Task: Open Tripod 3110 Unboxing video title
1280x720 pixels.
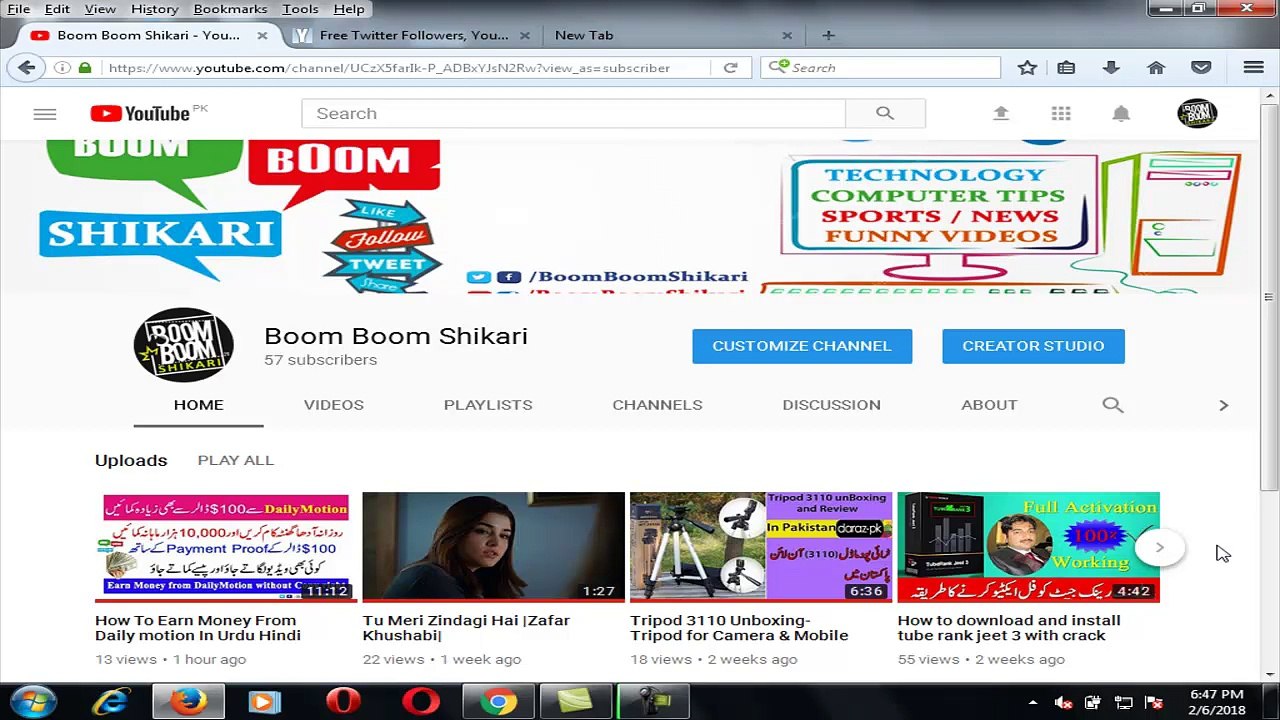Action: tap(739, 628)
